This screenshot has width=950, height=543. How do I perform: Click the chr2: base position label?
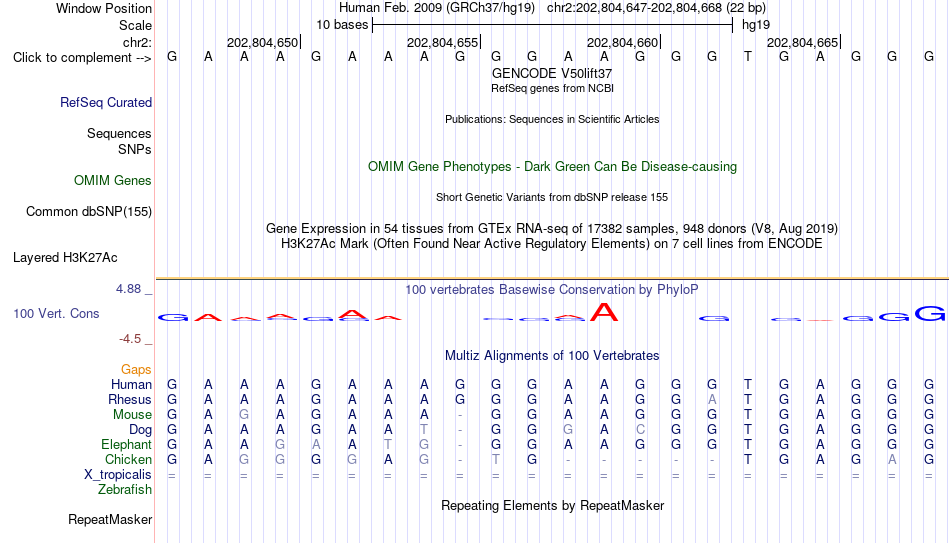click(x=138, y=42)
